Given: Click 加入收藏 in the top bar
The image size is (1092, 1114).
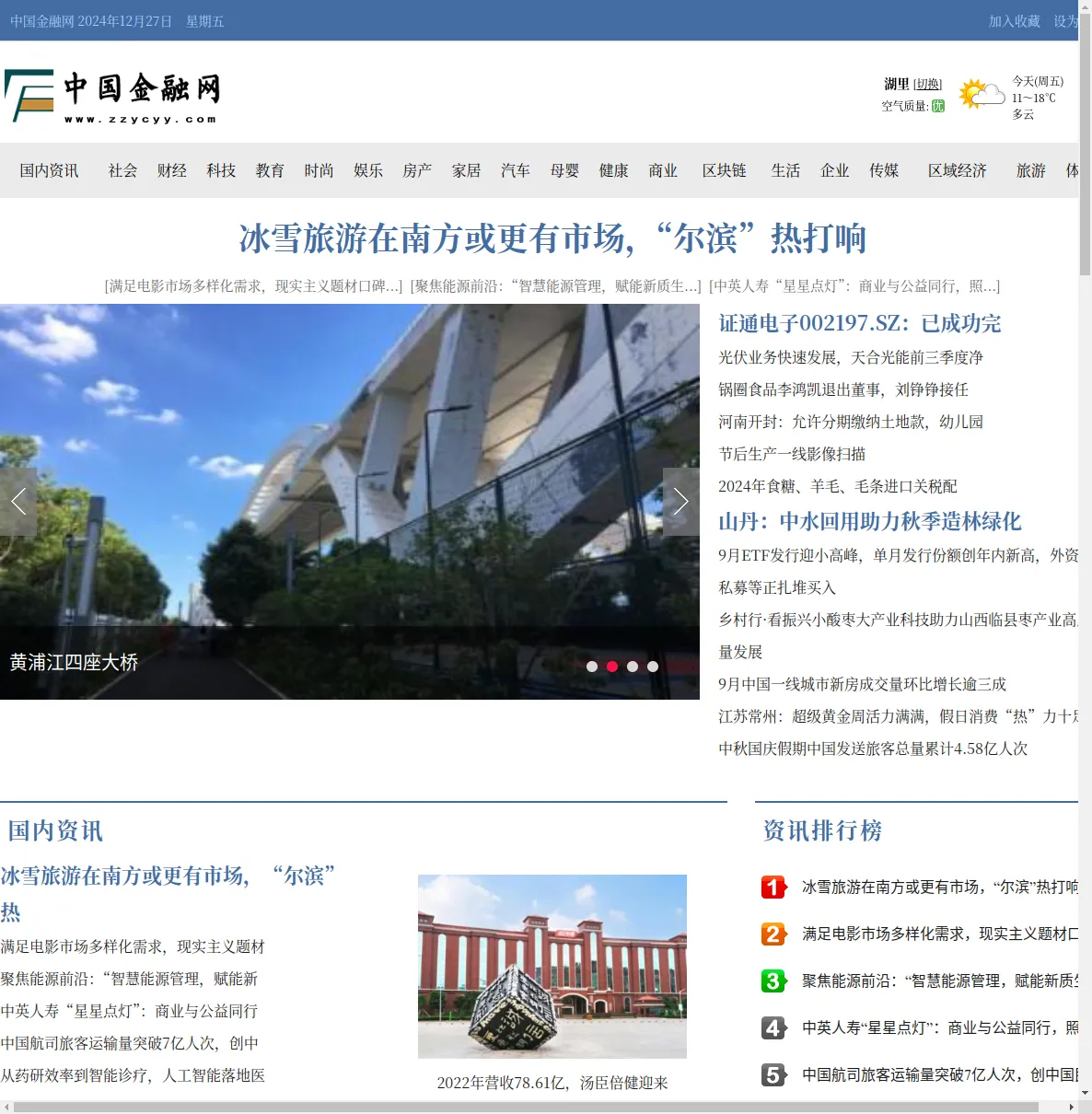Looking at the screenshot, I should [1015, 21].
